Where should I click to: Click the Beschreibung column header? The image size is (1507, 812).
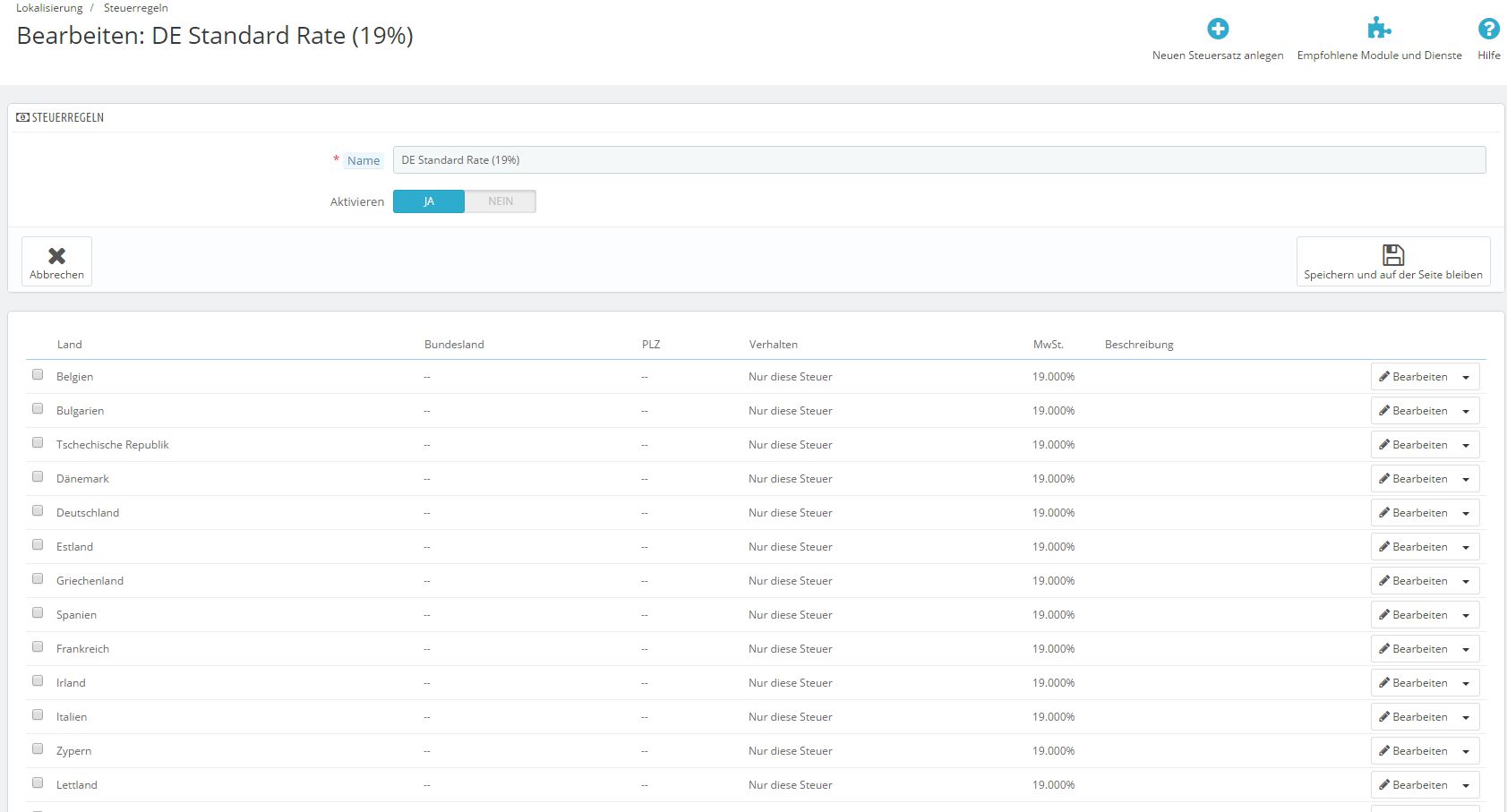pos(1139,345)
